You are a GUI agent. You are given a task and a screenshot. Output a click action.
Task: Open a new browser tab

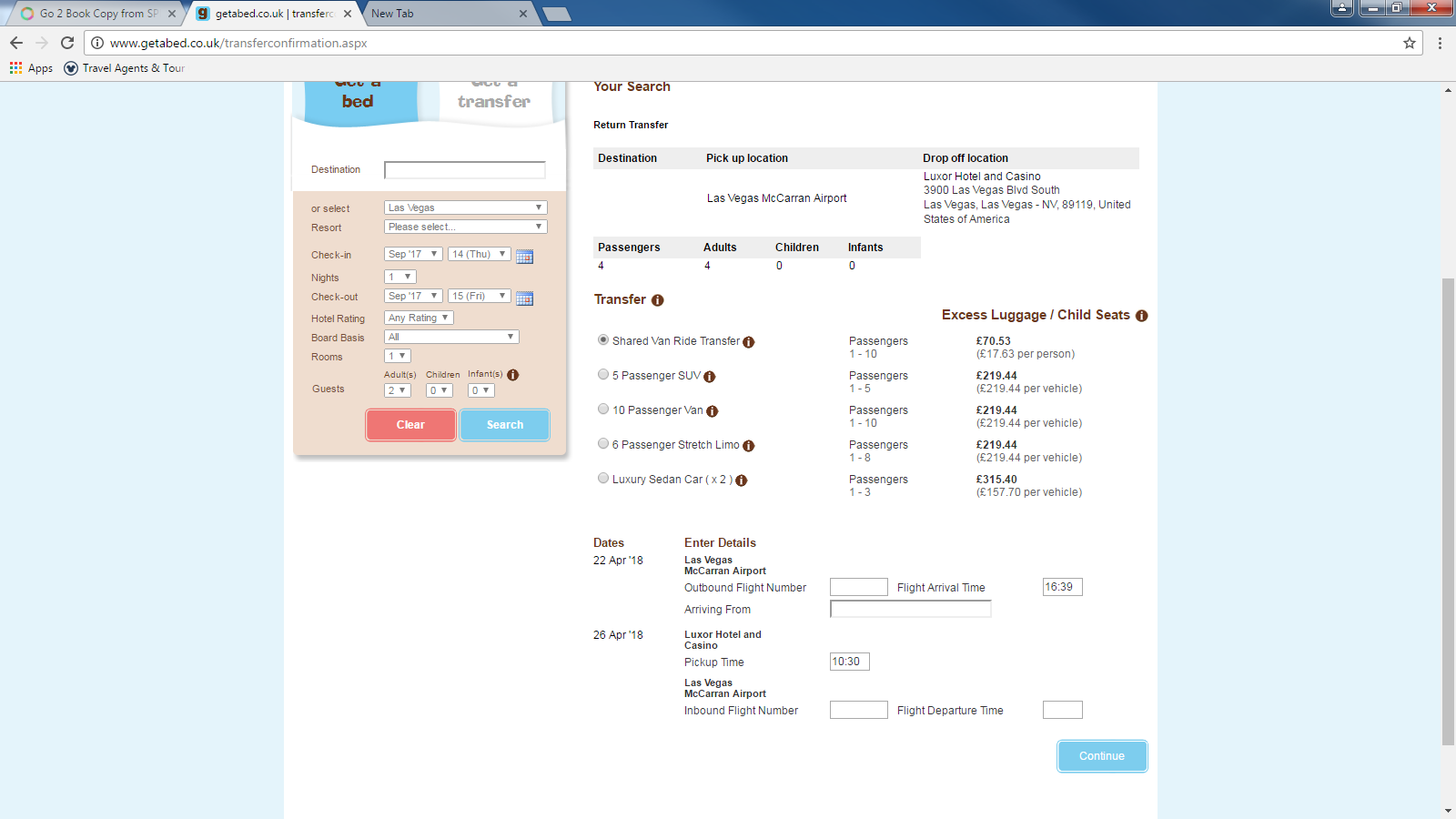pos(556,14)
